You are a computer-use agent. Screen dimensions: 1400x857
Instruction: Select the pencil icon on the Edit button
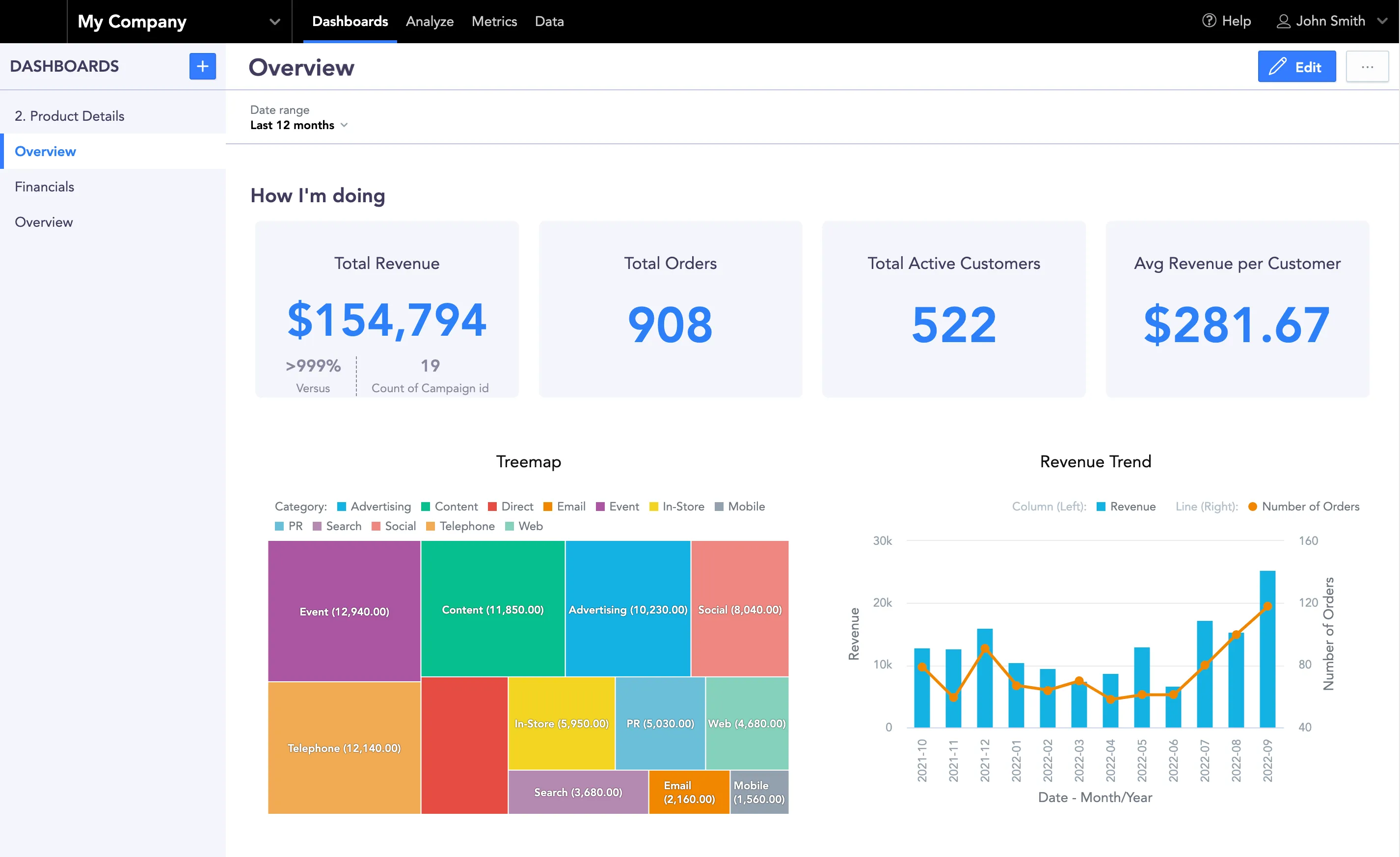click(1277, 66)
